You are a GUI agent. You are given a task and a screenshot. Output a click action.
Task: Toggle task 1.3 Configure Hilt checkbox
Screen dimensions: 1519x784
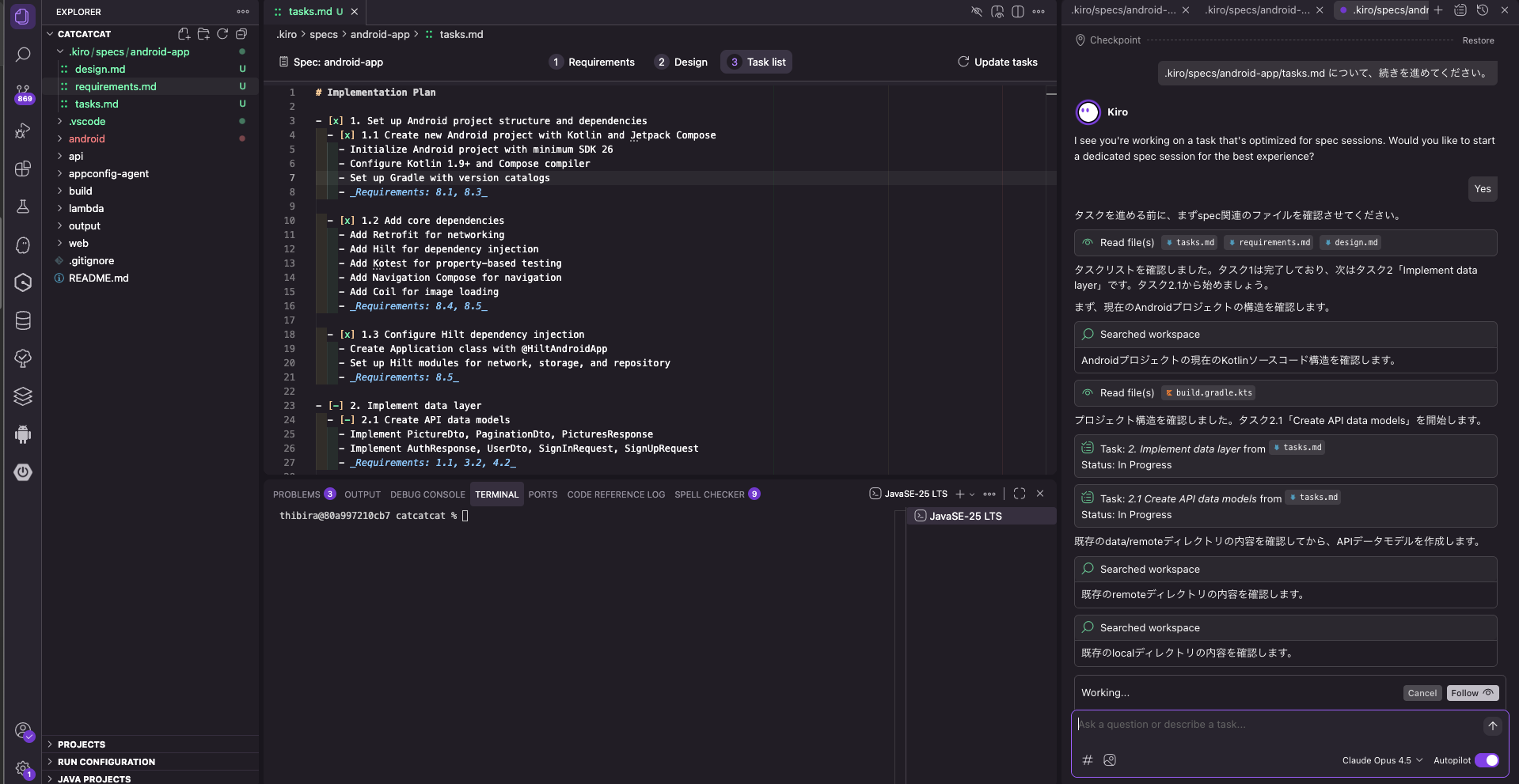pos(347,335)
